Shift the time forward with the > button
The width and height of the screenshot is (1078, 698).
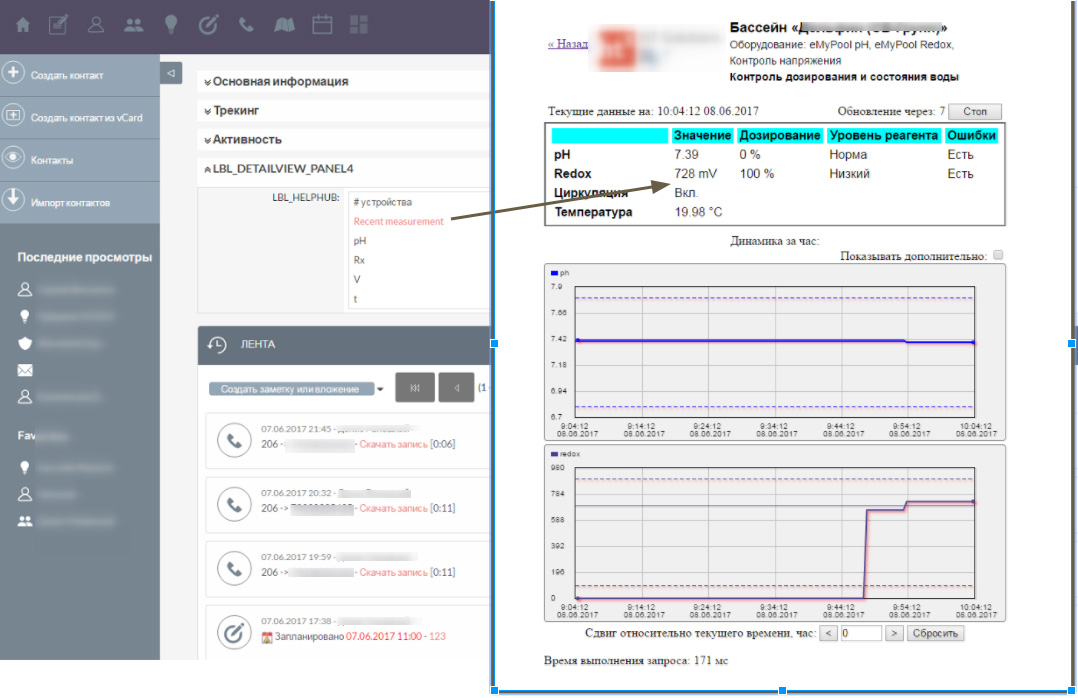pos(894,633)
